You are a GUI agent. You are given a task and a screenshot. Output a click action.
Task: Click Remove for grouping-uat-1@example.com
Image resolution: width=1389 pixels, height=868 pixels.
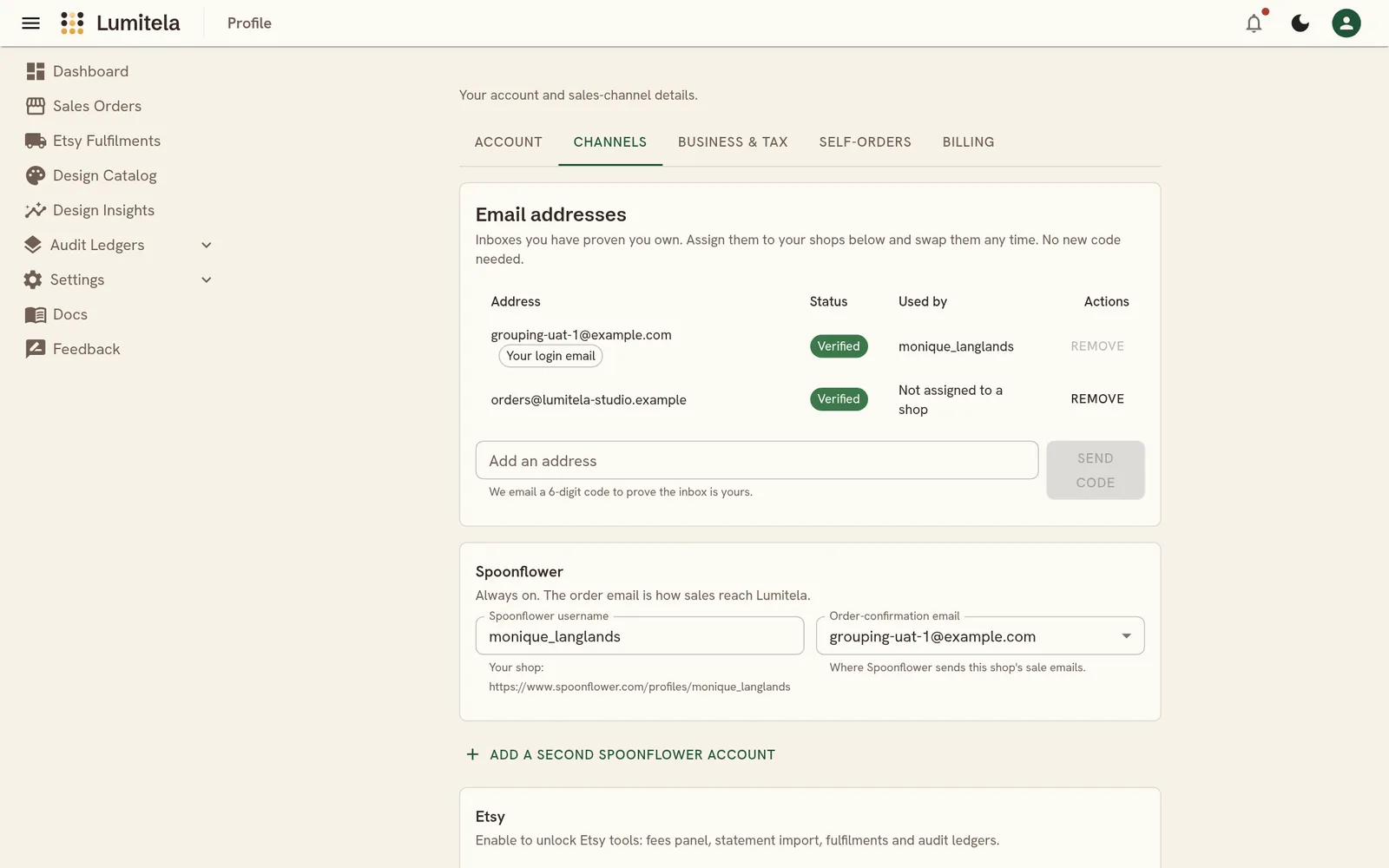coord(1097,346)
